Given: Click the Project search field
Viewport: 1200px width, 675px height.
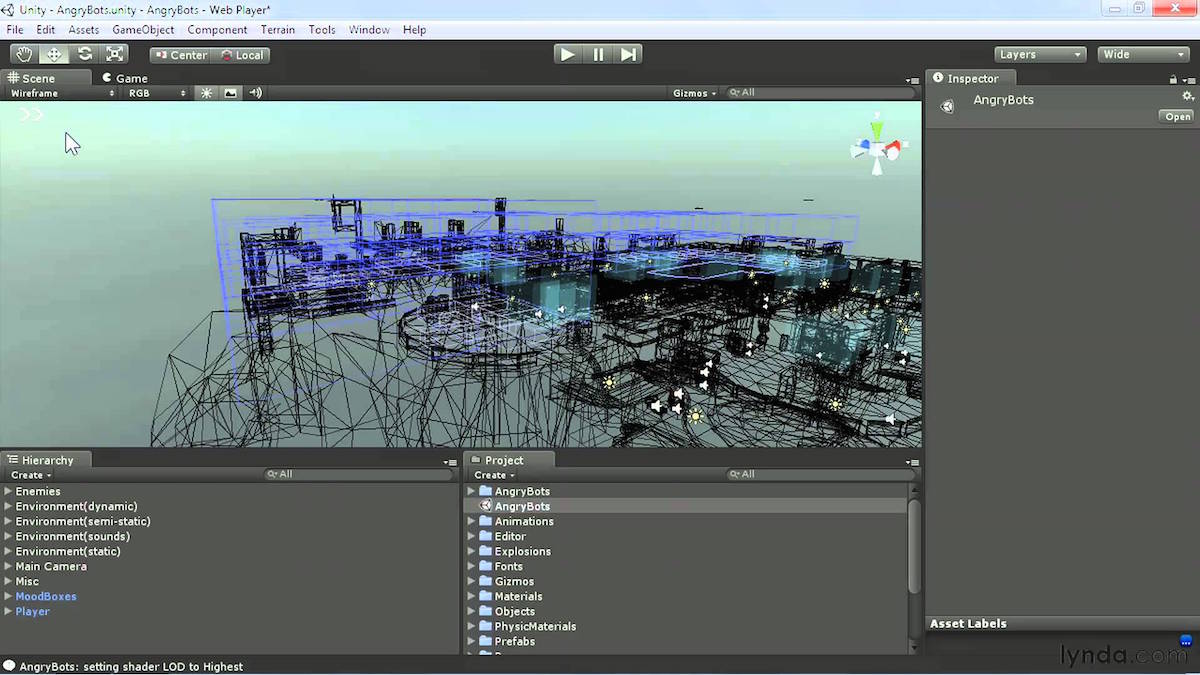Looking at the screenshot, I should point(820,475).
